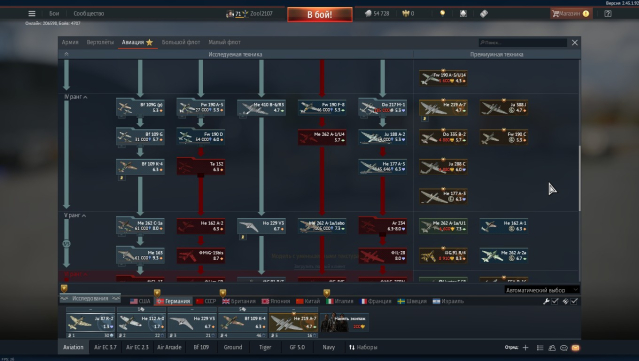Open the Автоматический выбор dropdown

[542, 290]
